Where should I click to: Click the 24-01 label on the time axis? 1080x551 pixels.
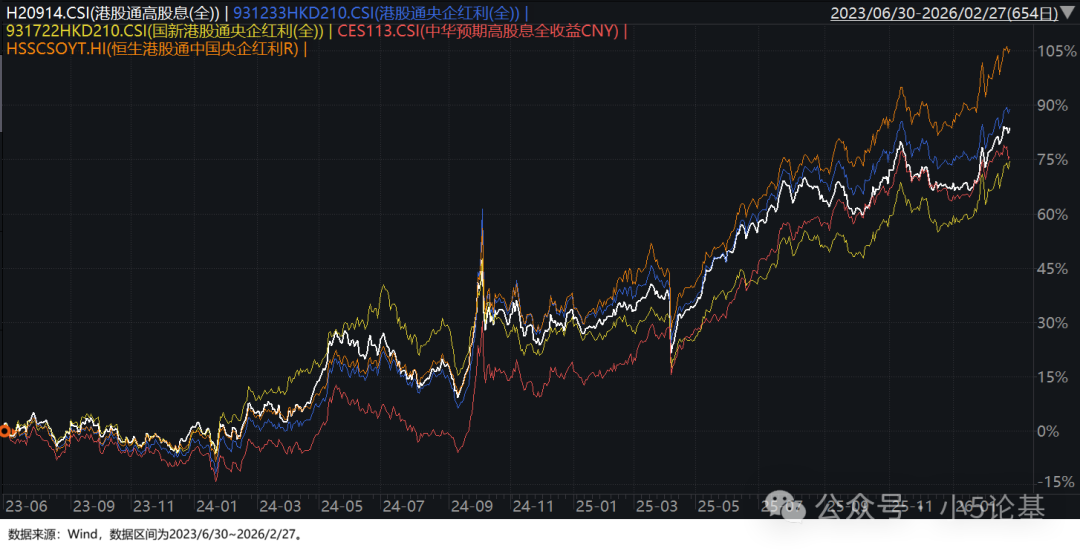click(x=219, y=506)
